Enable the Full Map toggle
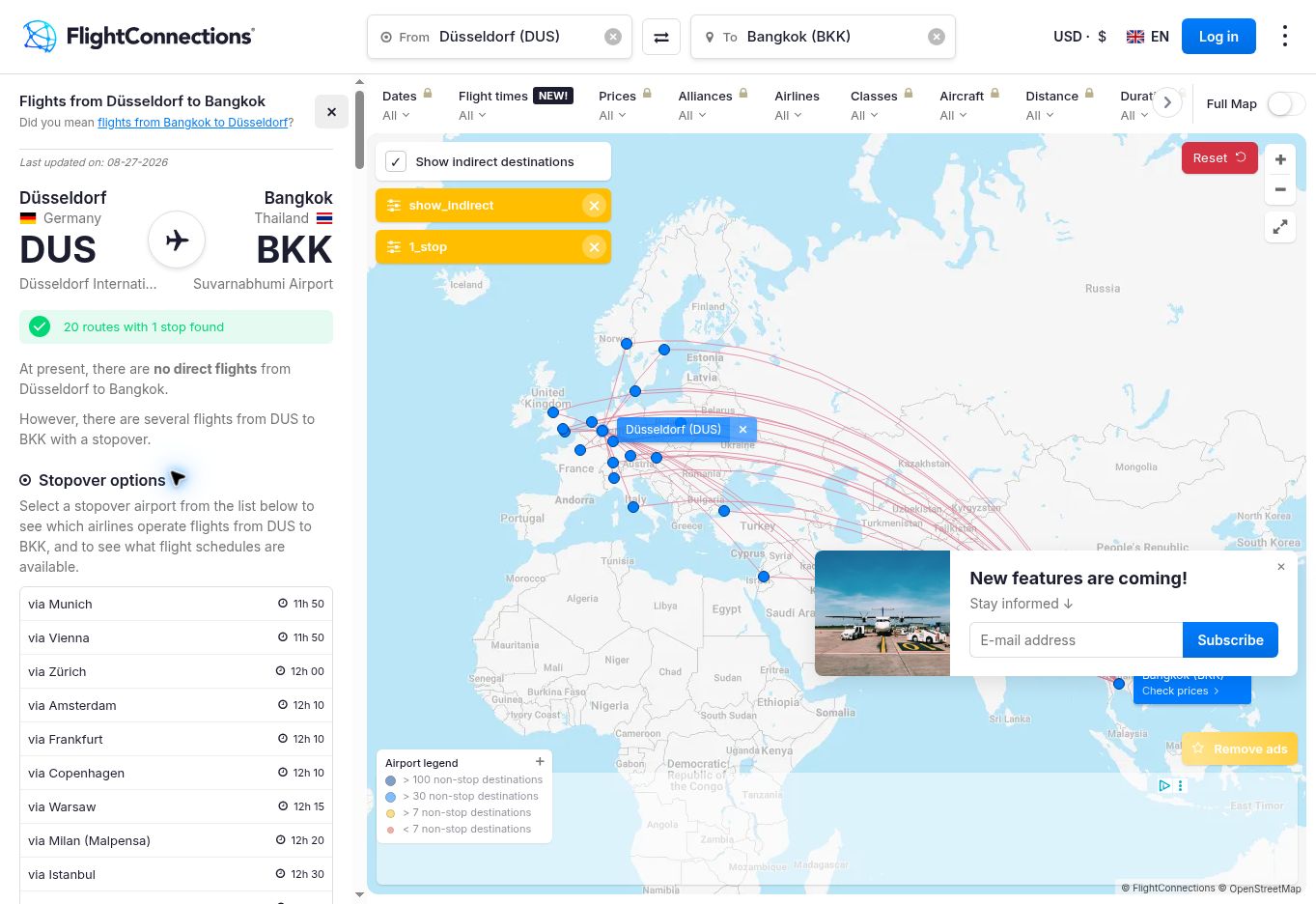 tap(1286, 104)
